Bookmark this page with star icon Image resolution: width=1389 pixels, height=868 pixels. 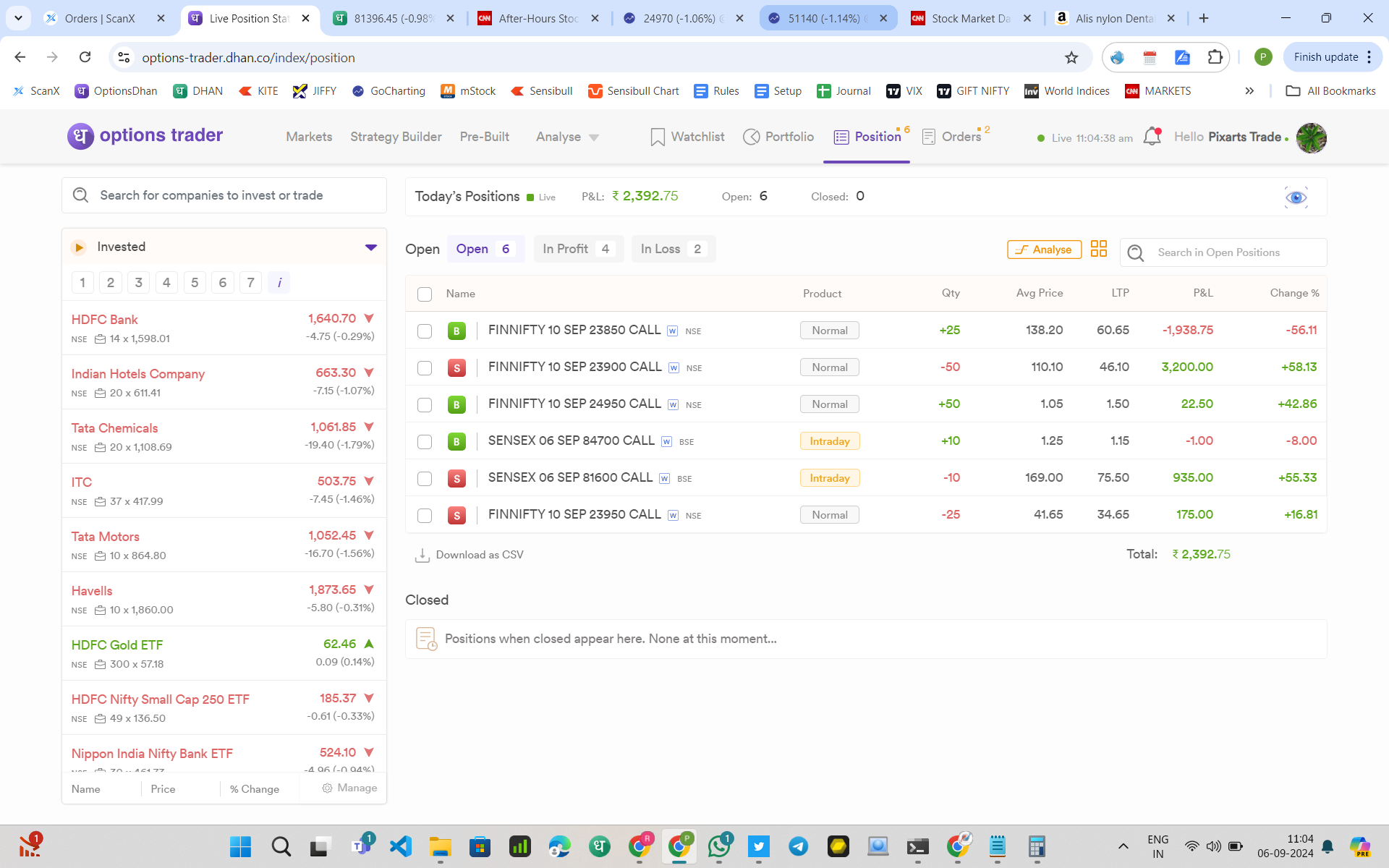(1071, 57)
